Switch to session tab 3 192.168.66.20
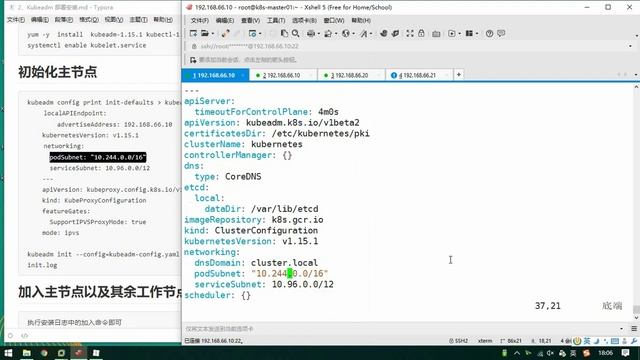Image resolution: width=640 pixels, height=360 pixels. pyautogui.click(x=350, y=76)
